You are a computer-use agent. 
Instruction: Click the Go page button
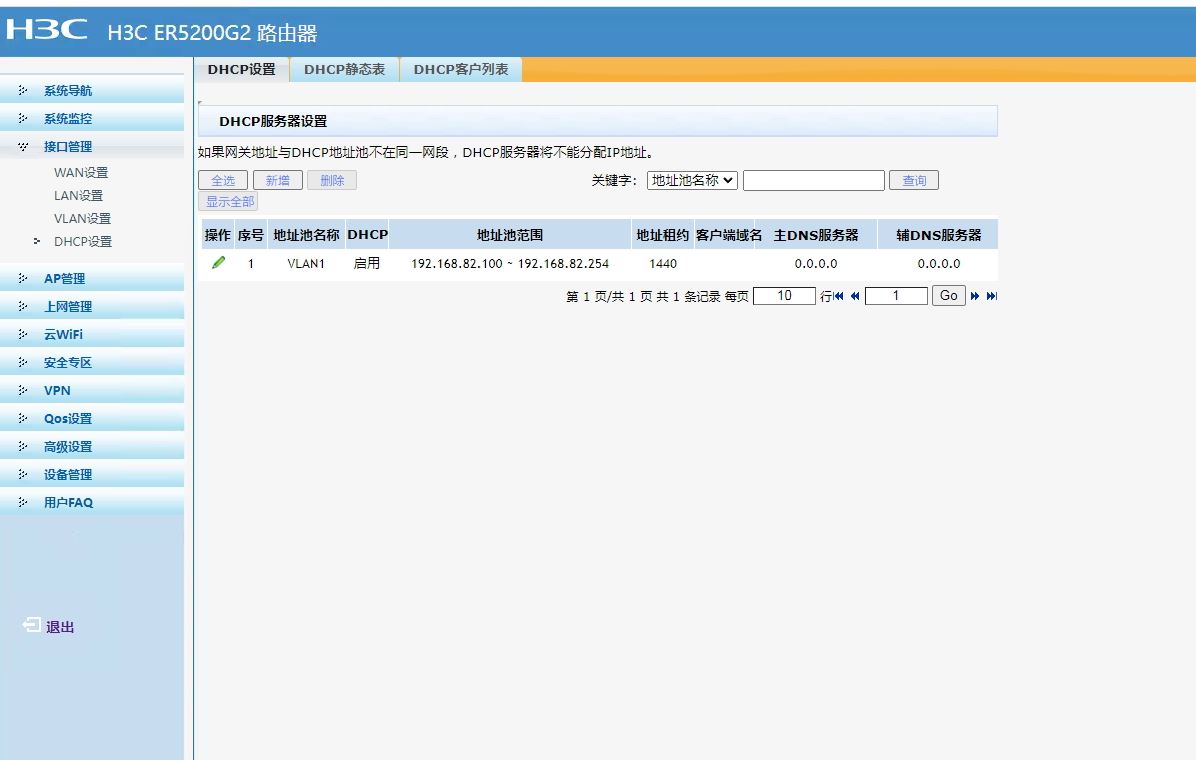[x=949, y=295]
